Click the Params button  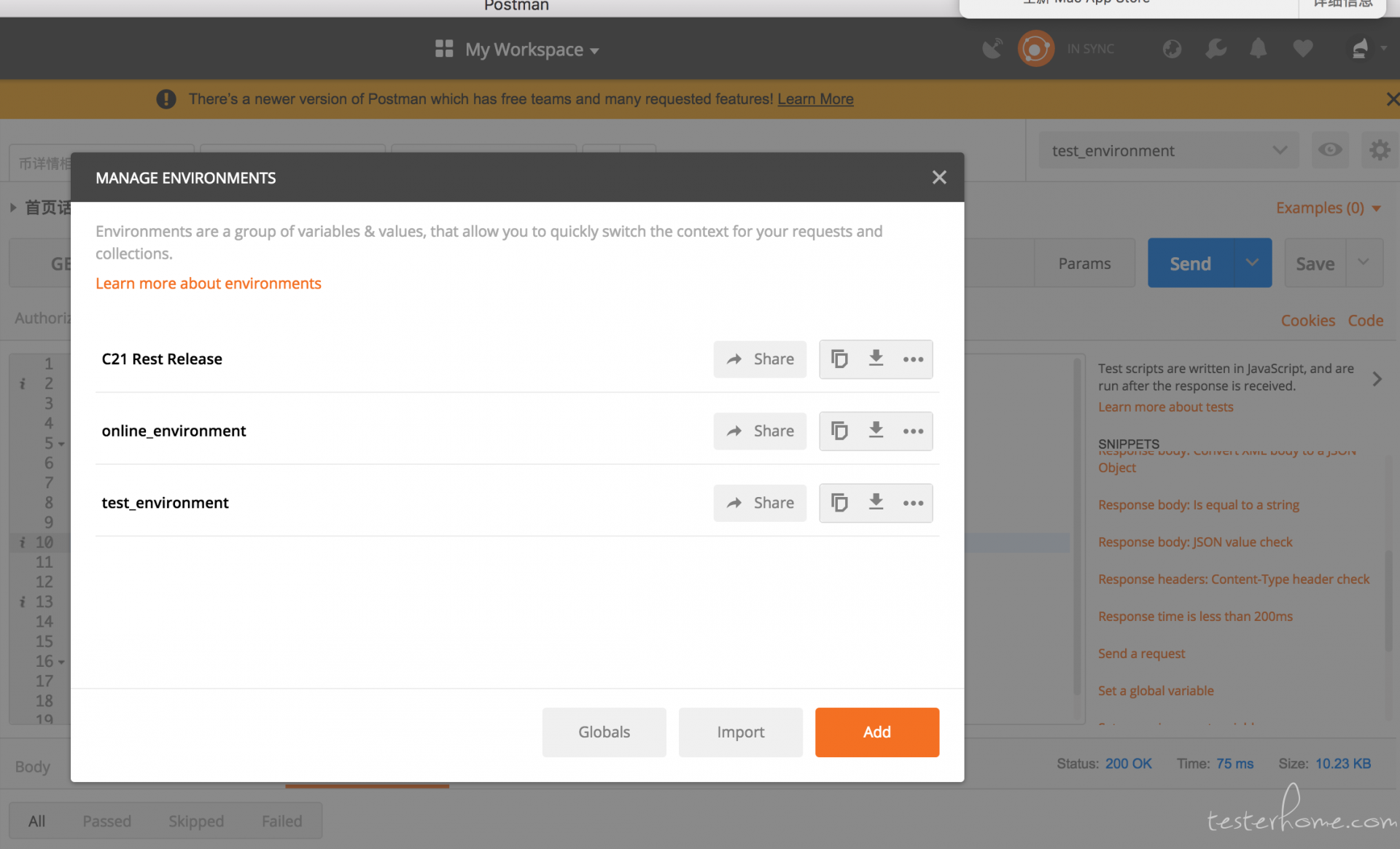tap(1084, 263)
